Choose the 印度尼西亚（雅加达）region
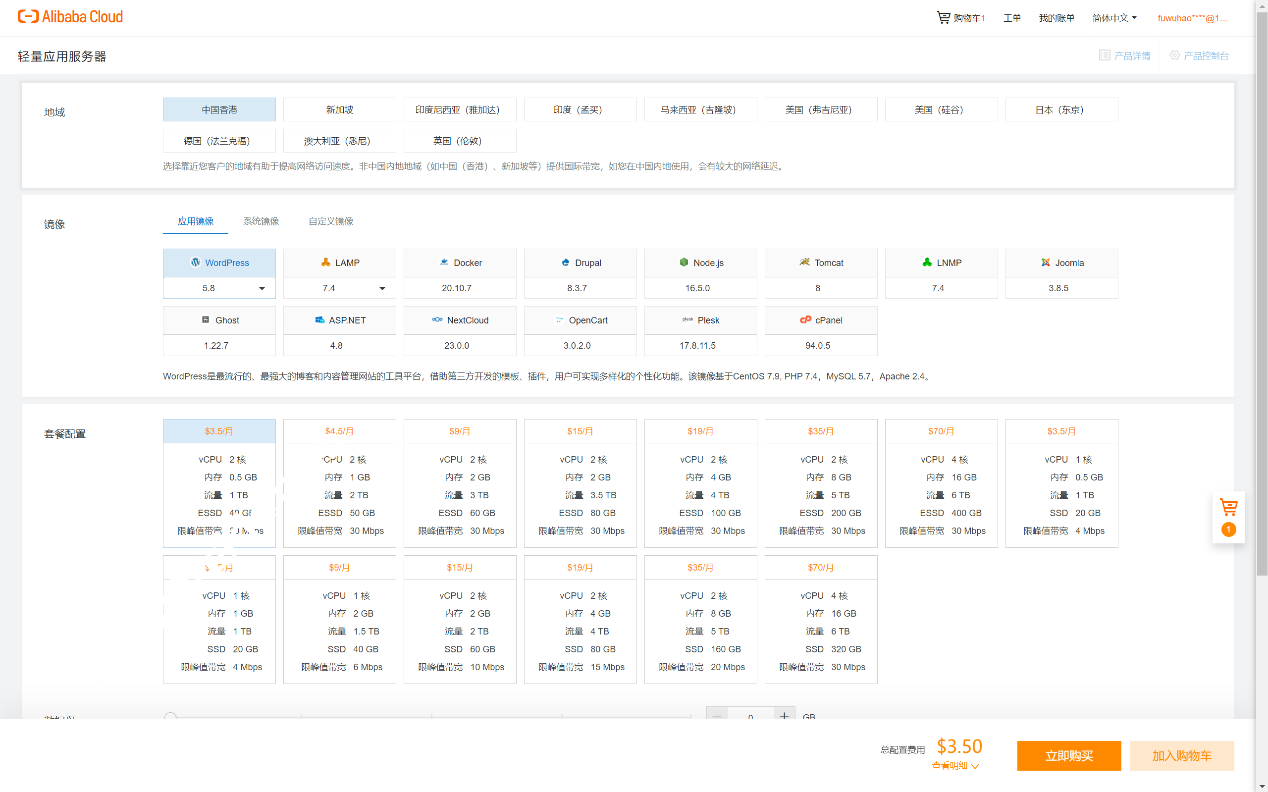Viewport: 1268px width, 792px height. click(x=460, y=110)
